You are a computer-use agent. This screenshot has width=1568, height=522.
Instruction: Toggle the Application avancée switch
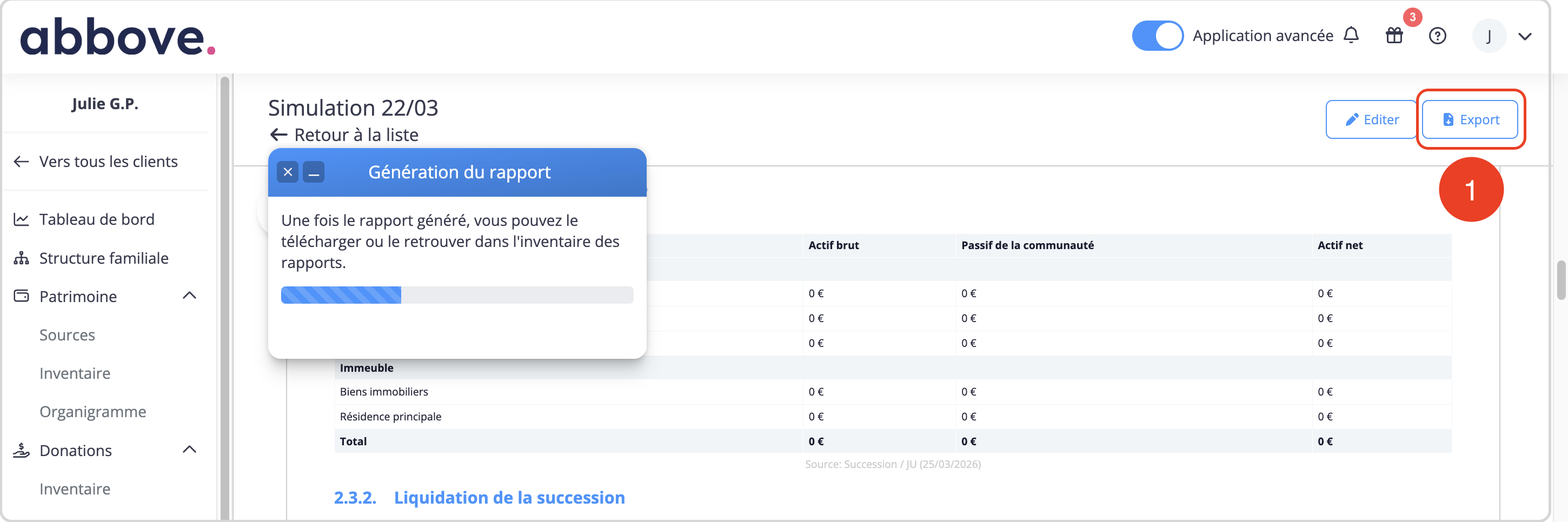1157,36
